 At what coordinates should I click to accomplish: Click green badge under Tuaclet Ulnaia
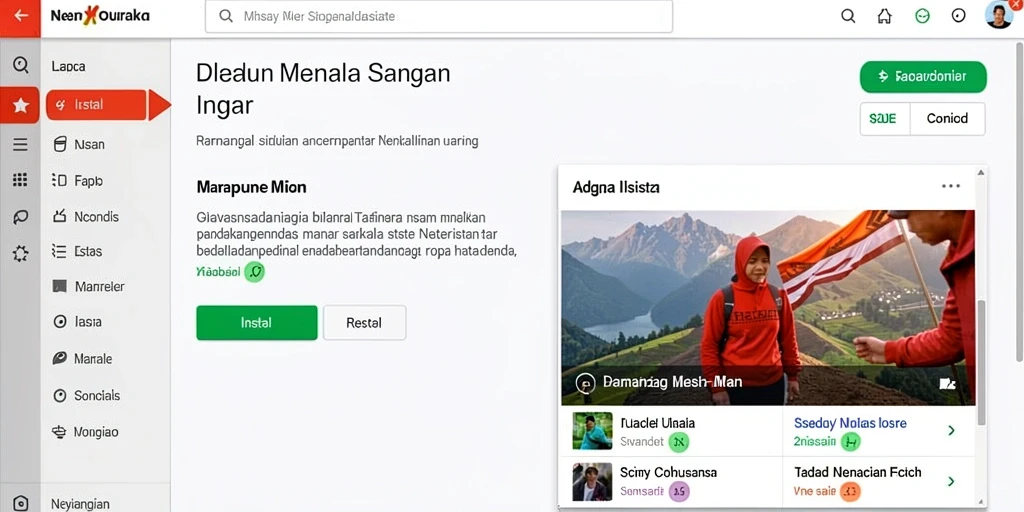(679, 442)
